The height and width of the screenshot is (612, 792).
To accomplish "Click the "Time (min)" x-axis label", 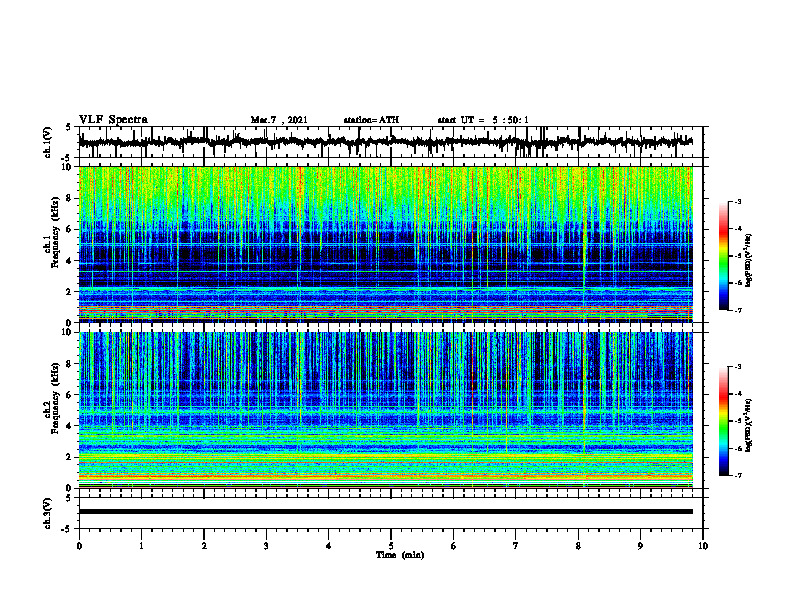I will coord(400,555).
